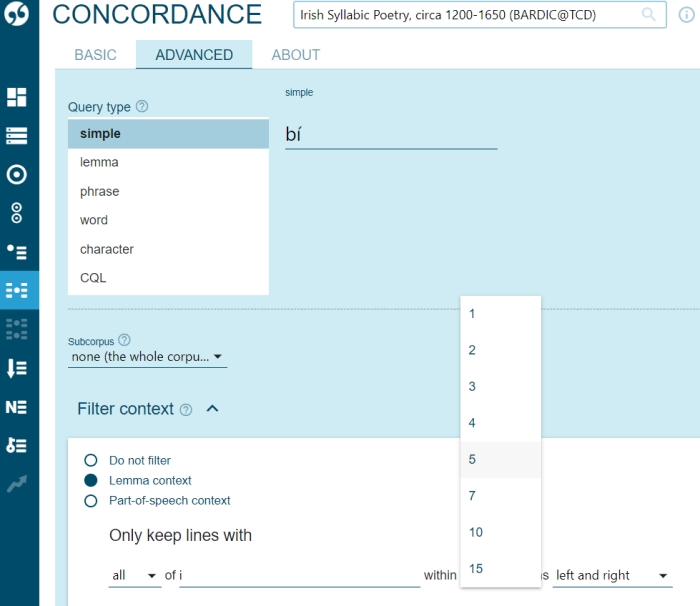Open the word sketch target icon

17,174
